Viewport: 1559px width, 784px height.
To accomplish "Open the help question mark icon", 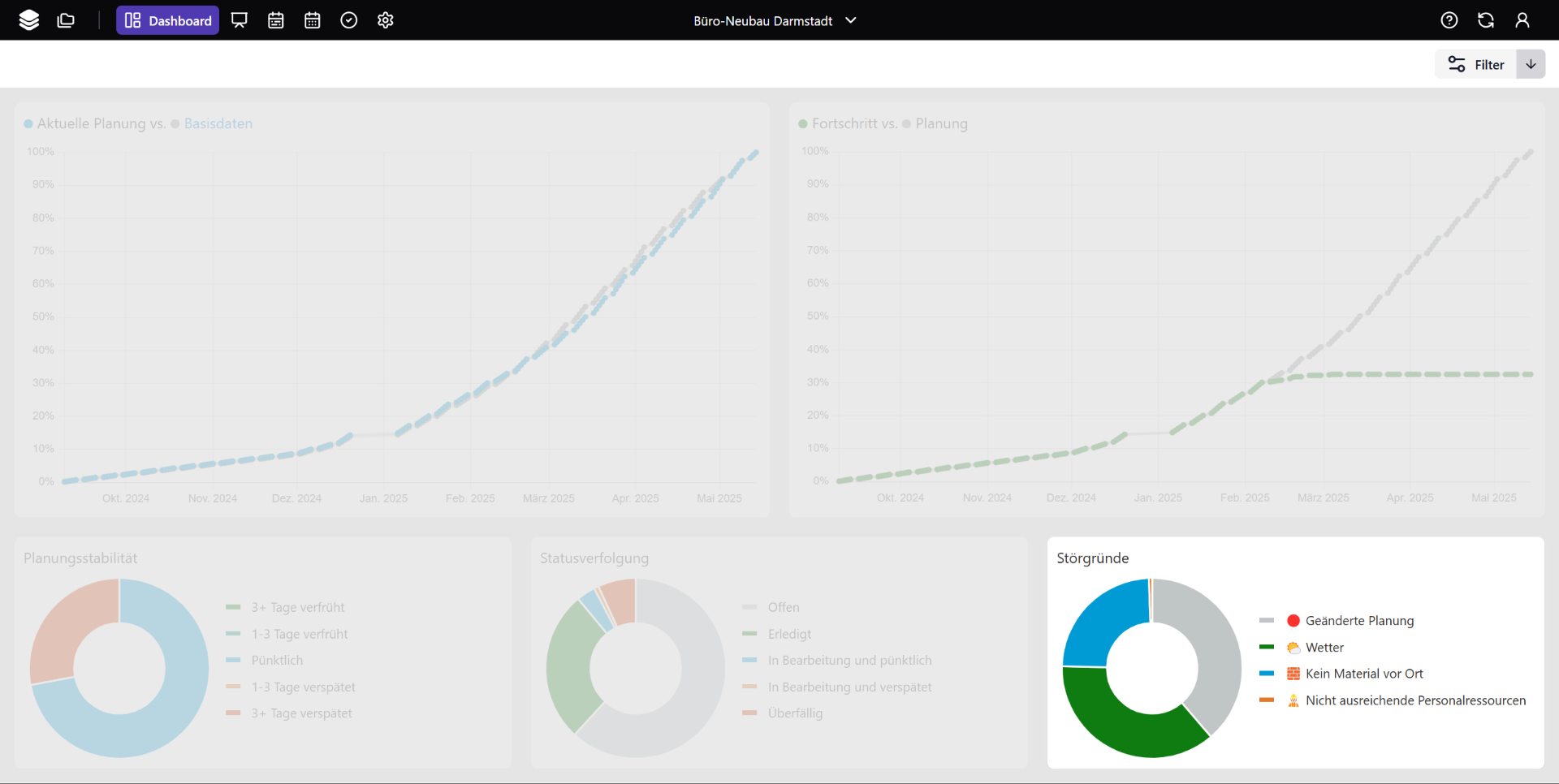I will pos(1449,20).
